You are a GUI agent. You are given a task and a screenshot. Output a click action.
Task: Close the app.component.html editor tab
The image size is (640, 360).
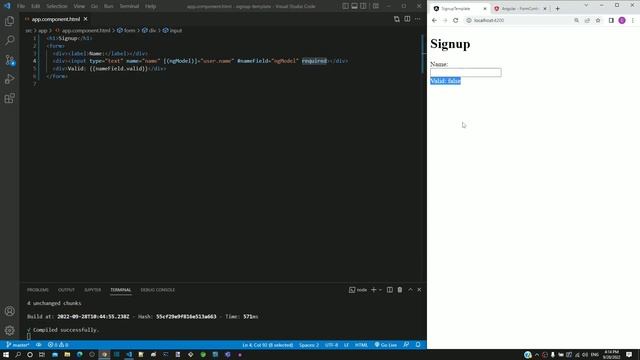click(85, 19)
